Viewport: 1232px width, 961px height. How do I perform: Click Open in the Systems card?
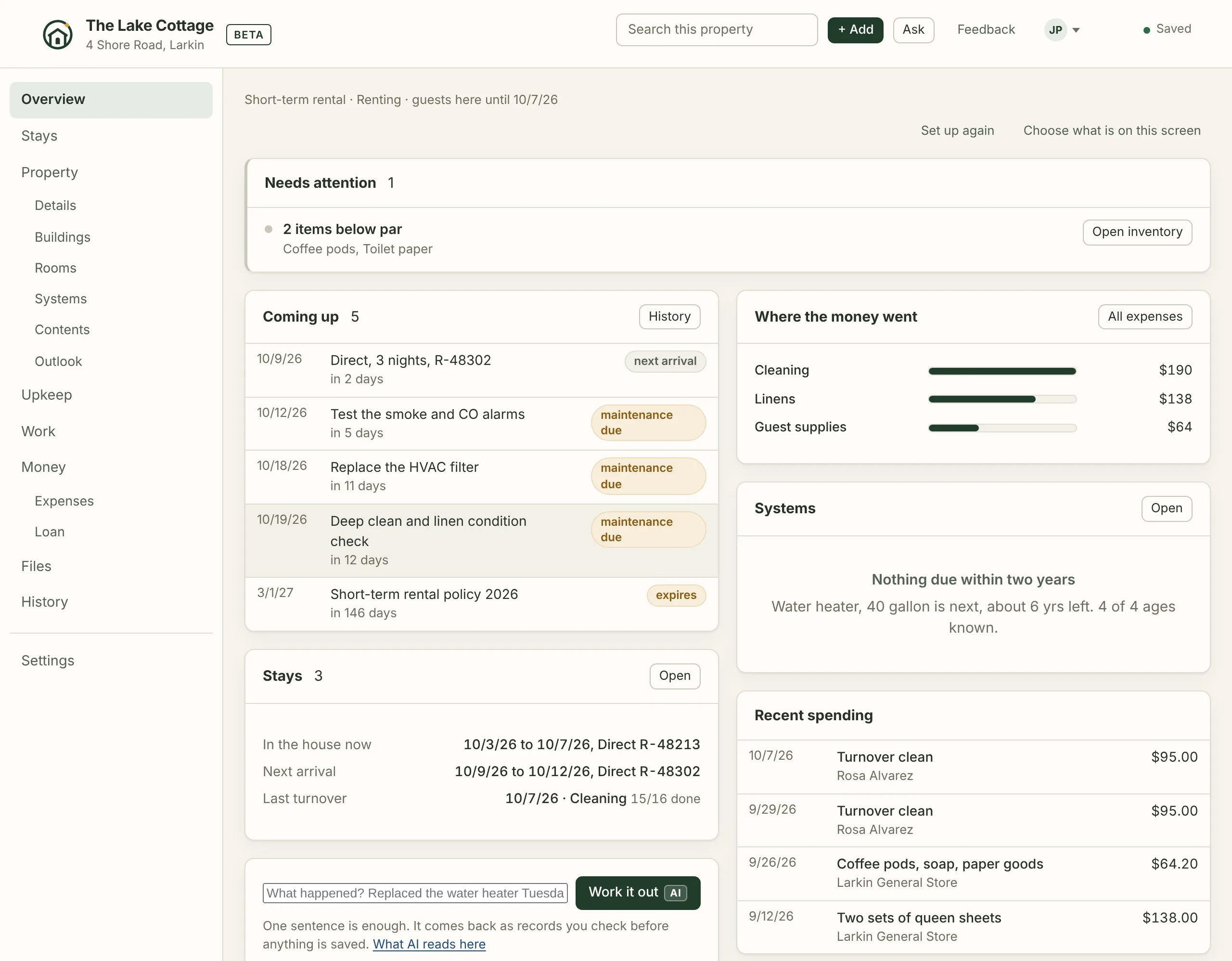[x=1166, y=508]
